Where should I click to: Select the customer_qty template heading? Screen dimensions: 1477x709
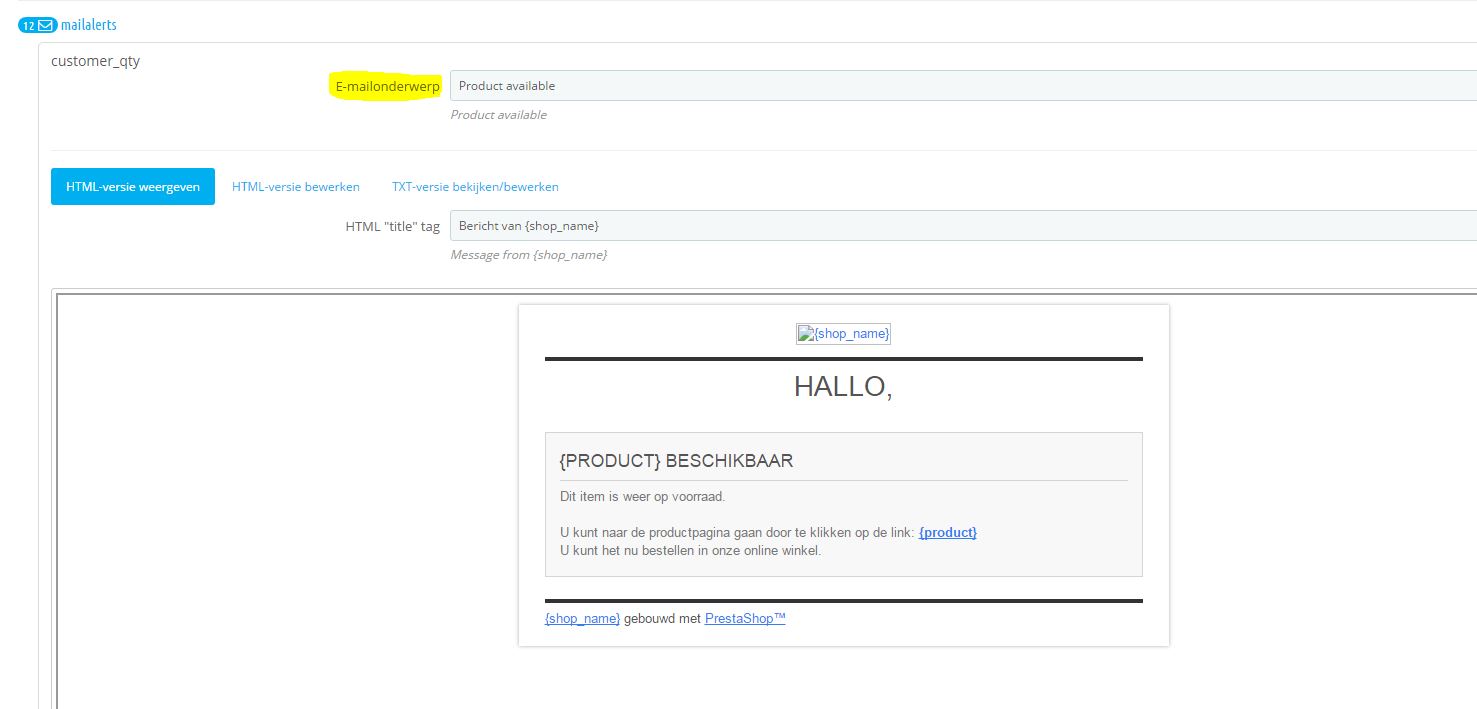click(x=95, y=61)
